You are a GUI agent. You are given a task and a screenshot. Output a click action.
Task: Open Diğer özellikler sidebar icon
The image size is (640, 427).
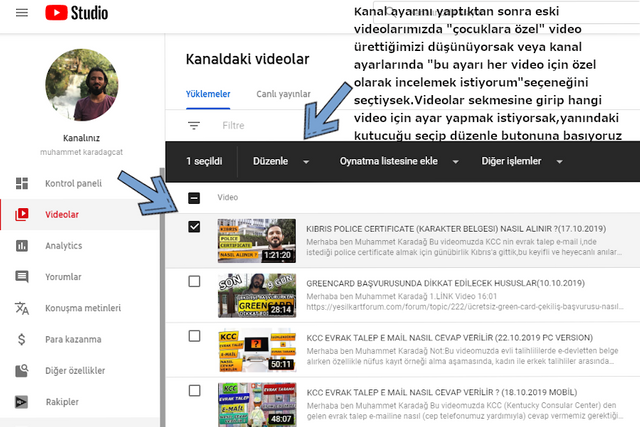click(x=22, y=371)
